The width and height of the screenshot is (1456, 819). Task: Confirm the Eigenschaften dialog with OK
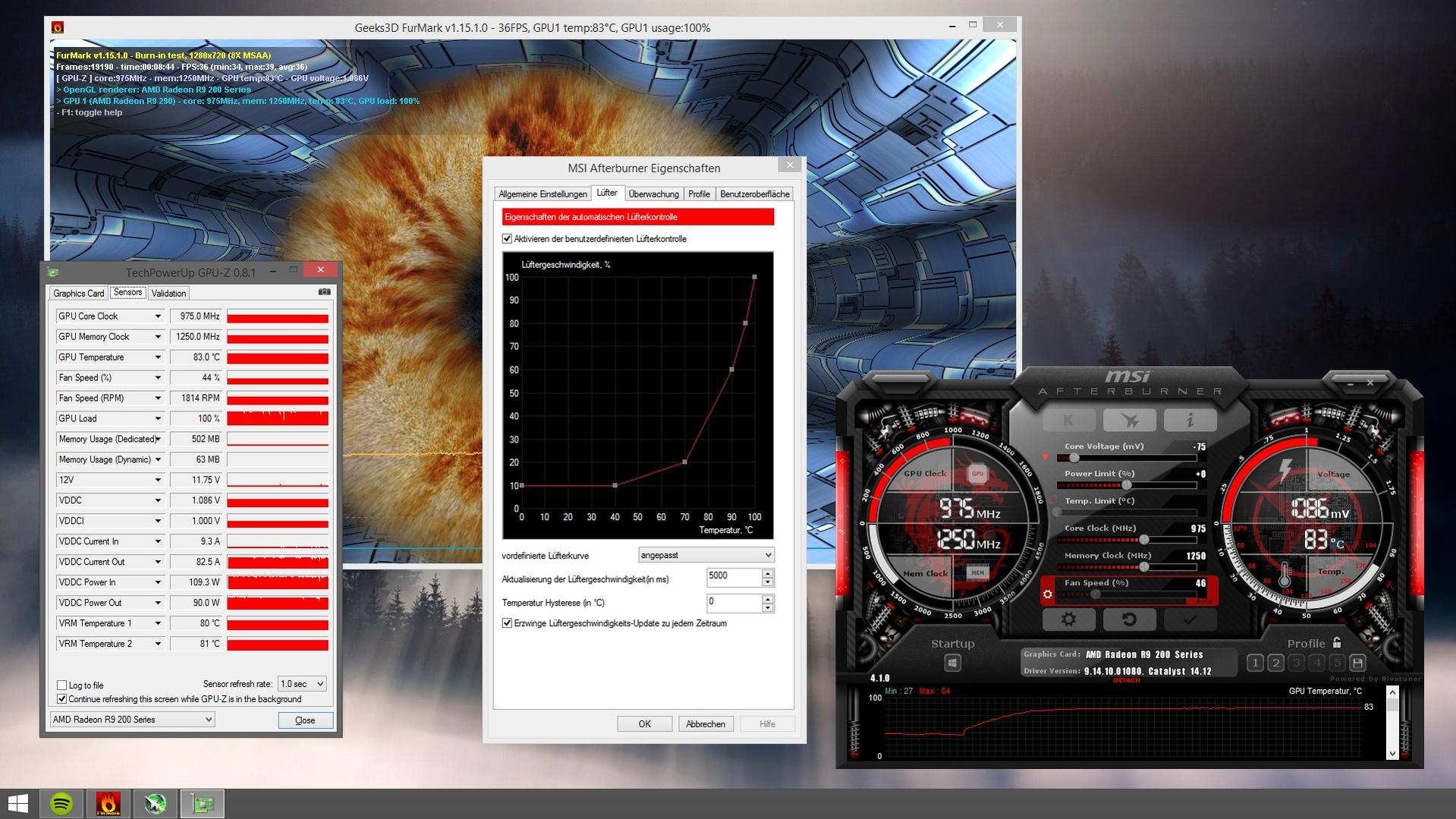(x=644, y=724)
